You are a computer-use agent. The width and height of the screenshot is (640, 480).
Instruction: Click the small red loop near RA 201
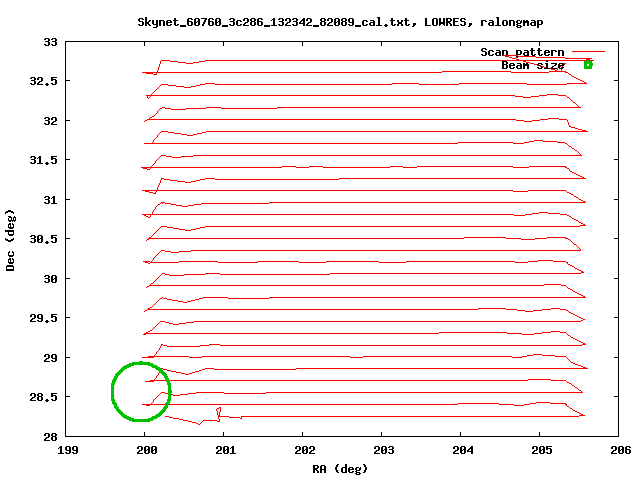pos(218,414)
